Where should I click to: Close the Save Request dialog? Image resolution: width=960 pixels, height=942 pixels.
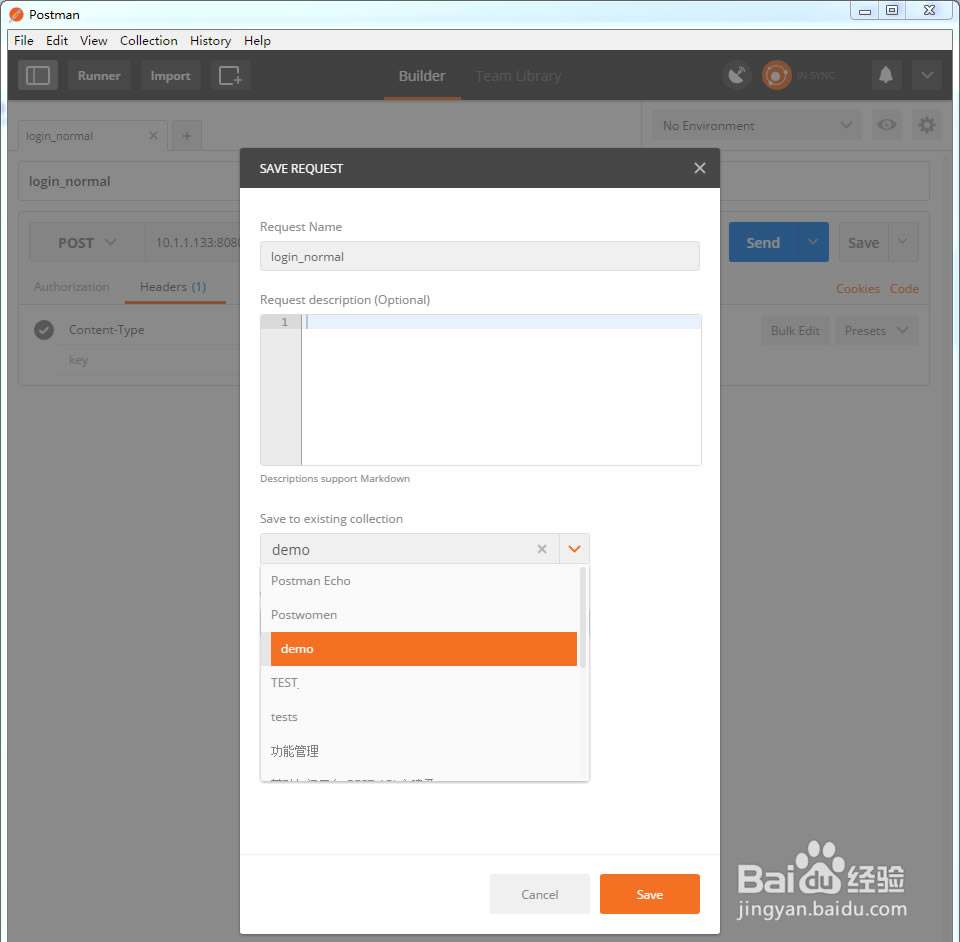(700, 168)
